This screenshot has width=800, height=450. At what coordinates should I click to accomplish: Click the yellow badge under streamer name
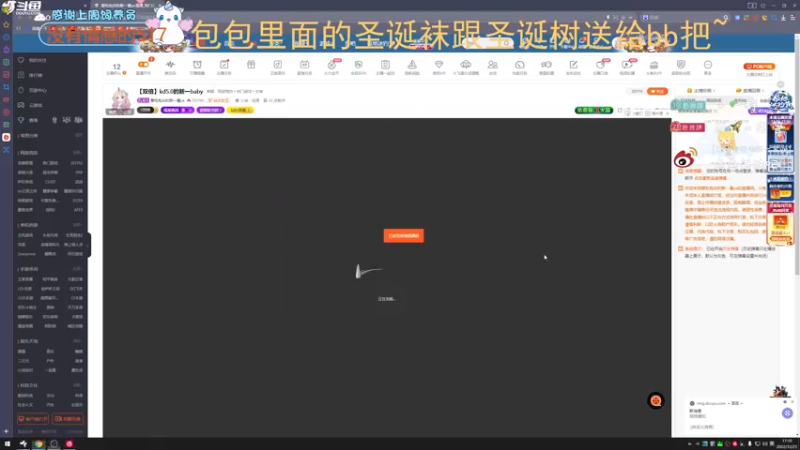coord(240,110)
